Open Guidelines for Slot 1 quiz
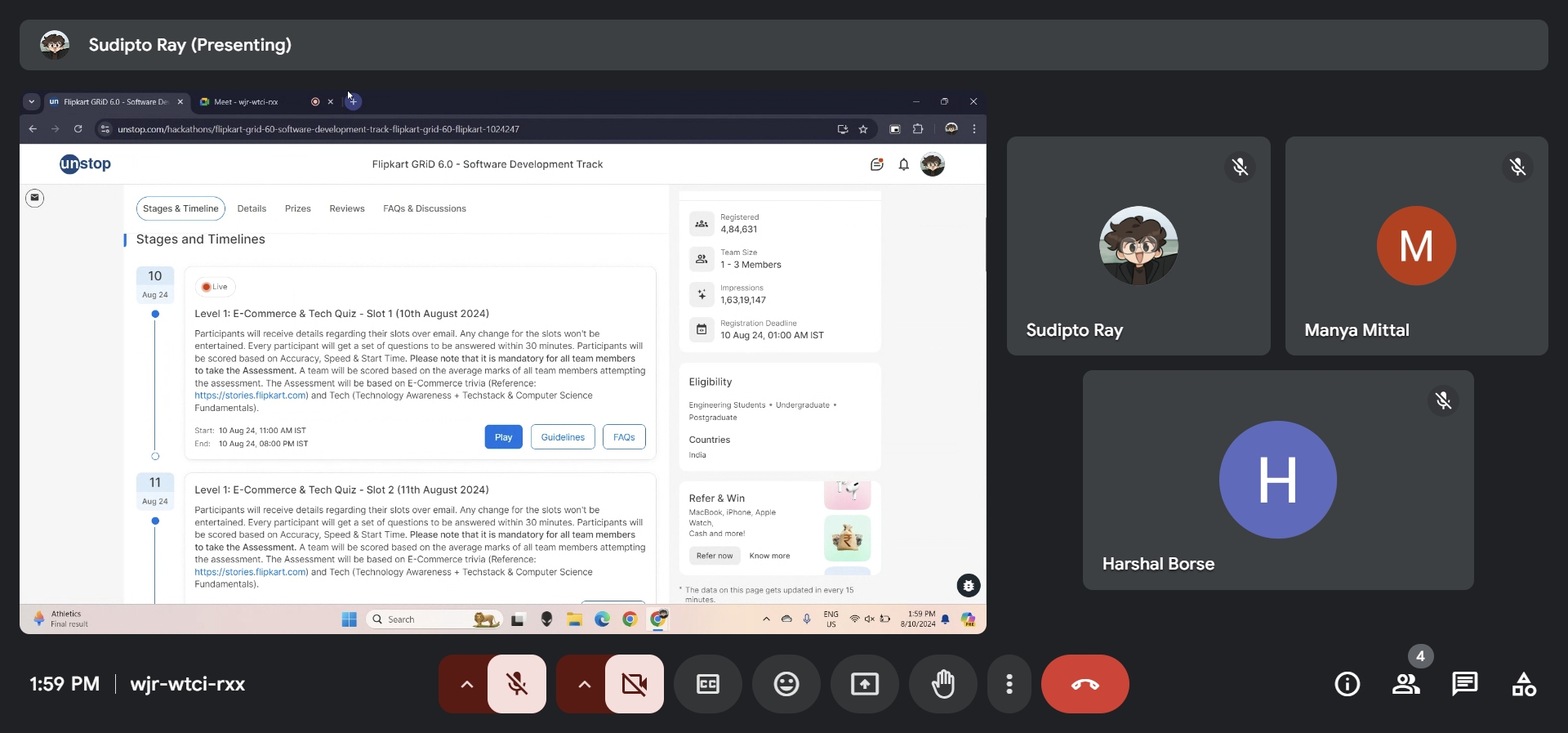Viewport: 1568px width, 733px height. click(563, 437)
